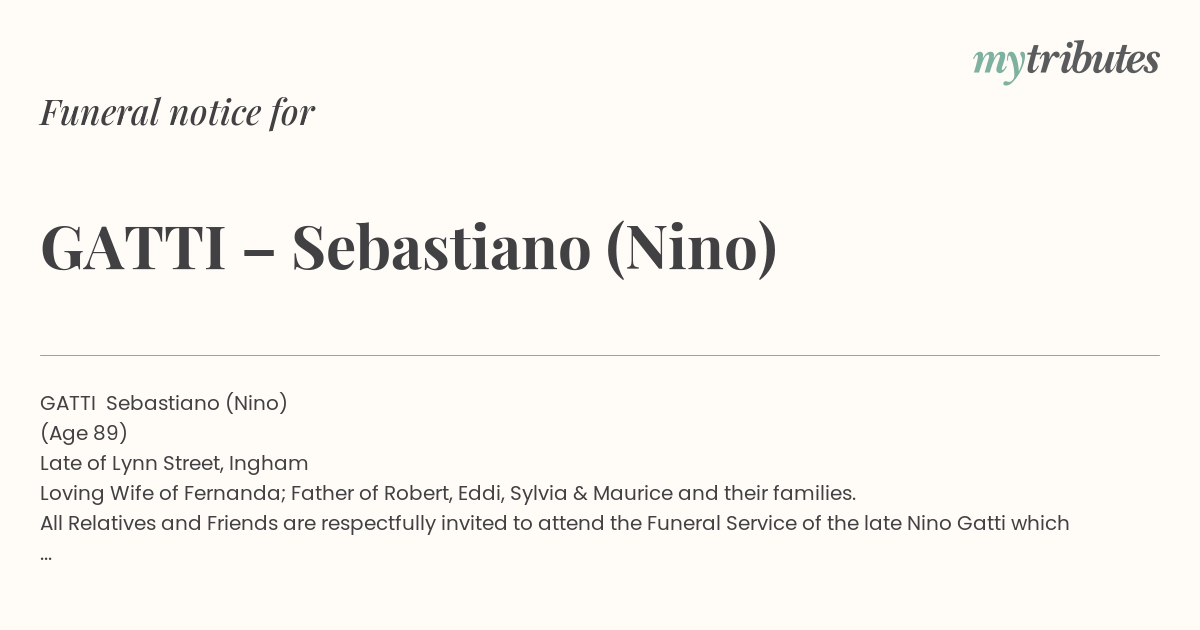Click the name "Robert" in the family line
Screen dimensions: 1200x630
(x=415, y=493)
